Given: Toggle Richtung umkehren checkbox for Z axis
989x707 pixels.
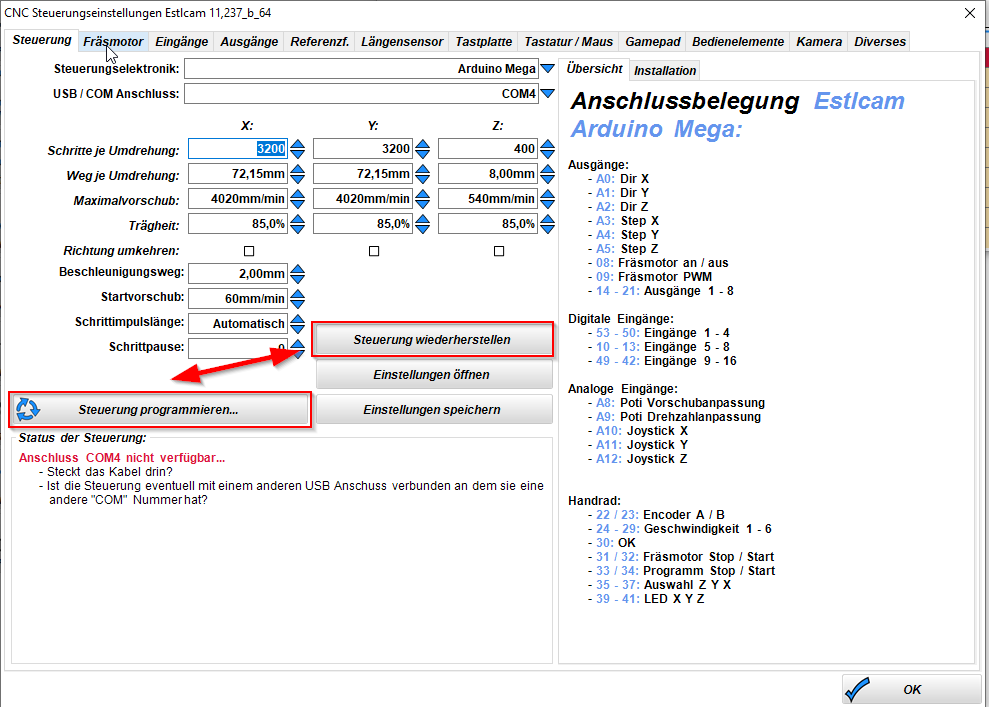Looking at the screenshot, I should tap(499, 251).
